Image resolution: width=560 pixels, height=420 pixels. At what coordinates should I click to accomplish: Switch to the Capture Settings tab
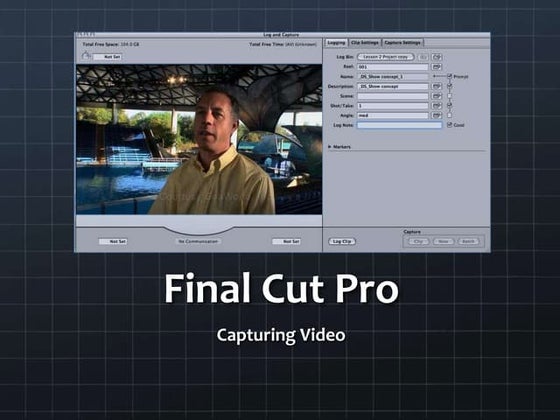402,42
